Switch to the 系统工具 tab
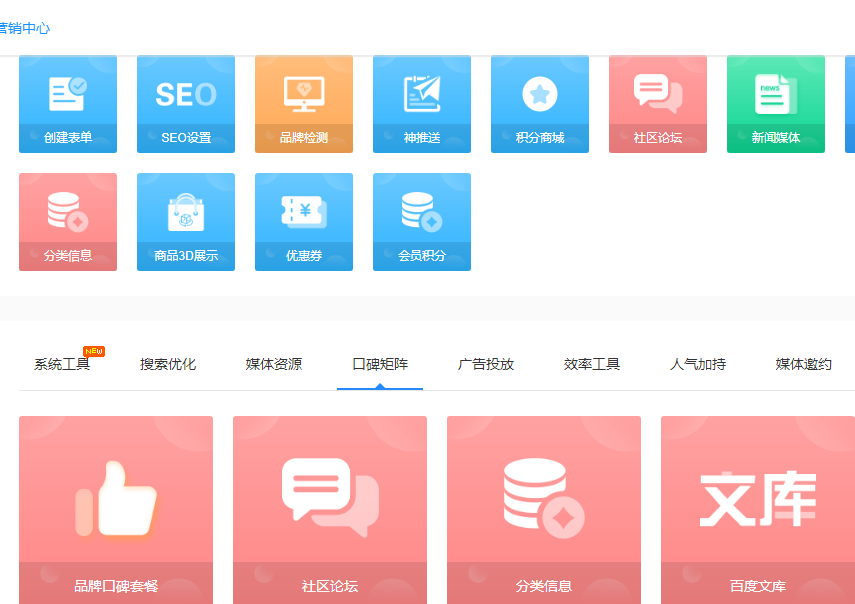 (62, 364)
